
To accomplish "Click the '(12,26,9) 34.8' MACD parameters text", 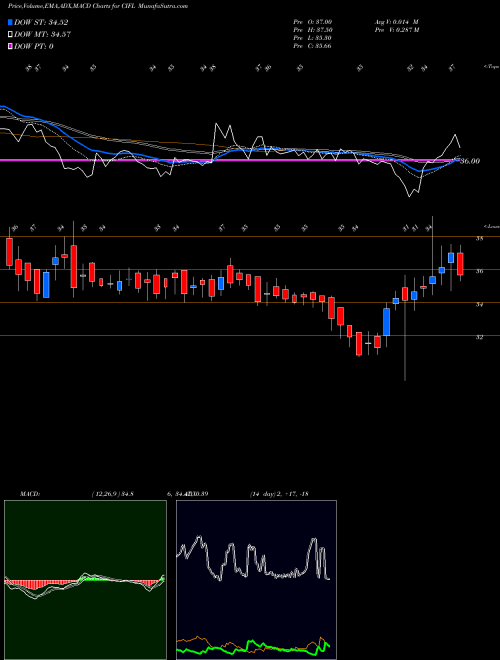I will (x=113, y=494).
